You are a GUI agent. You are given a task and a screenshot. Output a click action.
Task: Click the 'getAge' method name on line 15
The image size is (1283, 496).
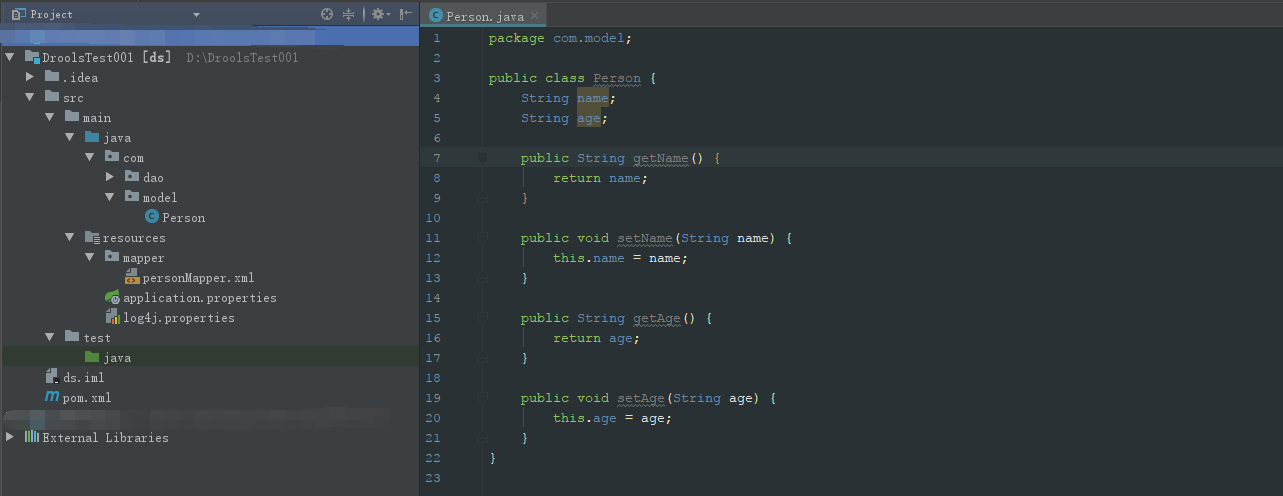[657, 318]
